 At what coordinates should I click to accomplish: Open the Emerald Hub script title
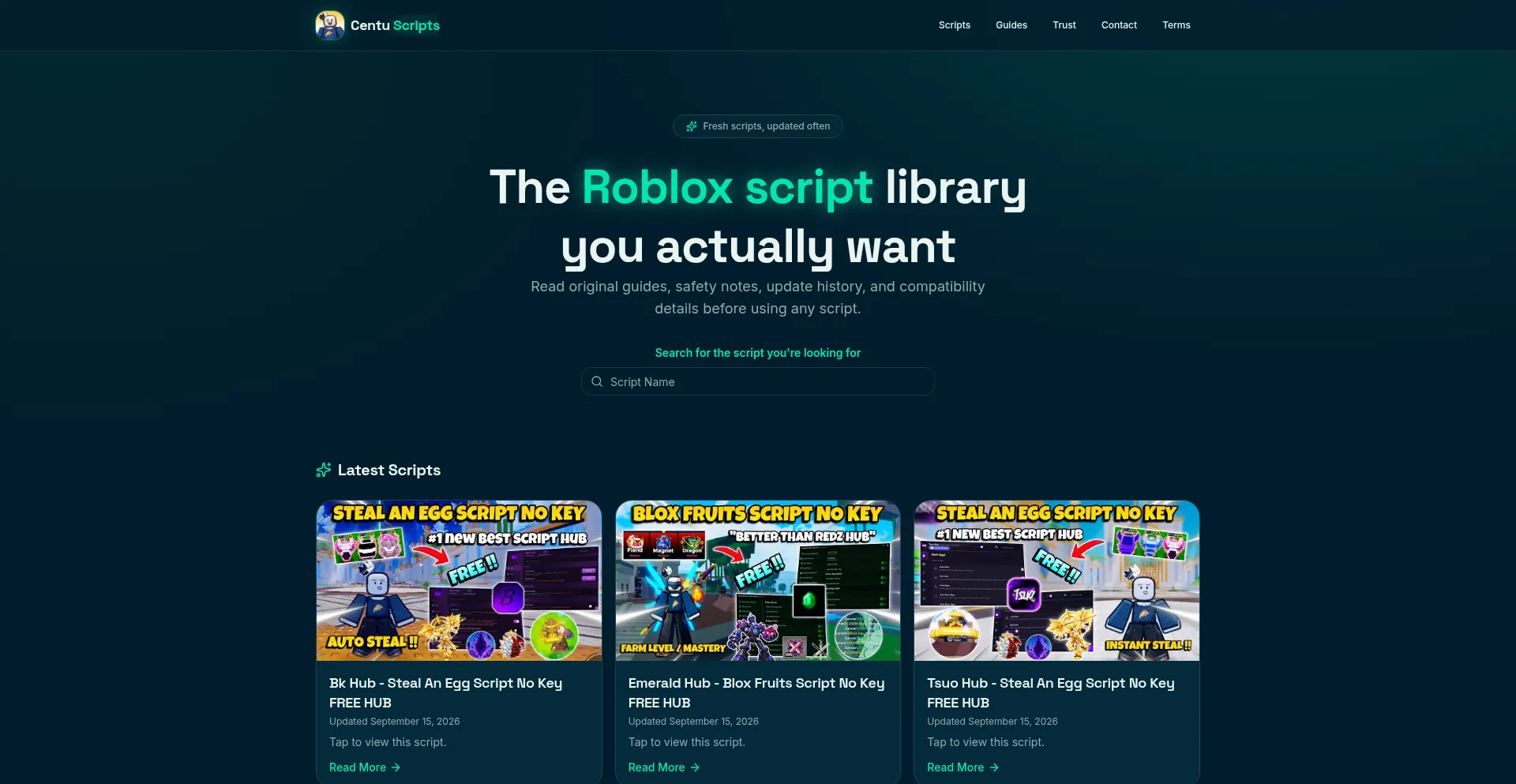[756, 692]
